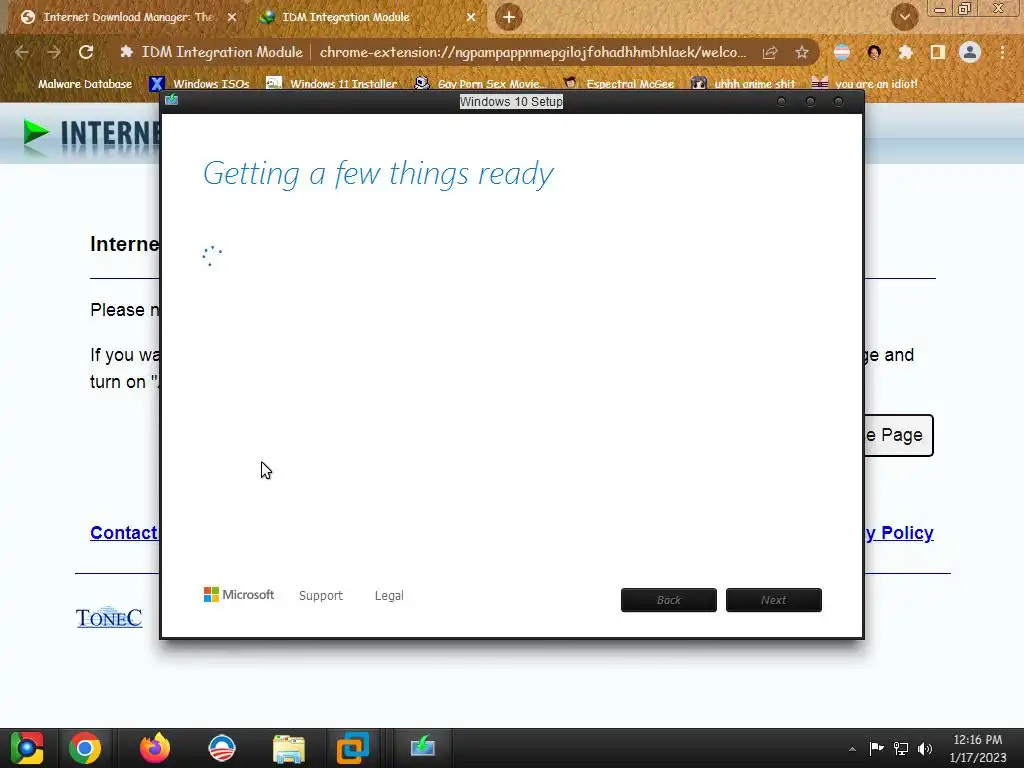Screen dimensions: 1024x768
Task: Open the Support link in setup window
Action: 321,596
